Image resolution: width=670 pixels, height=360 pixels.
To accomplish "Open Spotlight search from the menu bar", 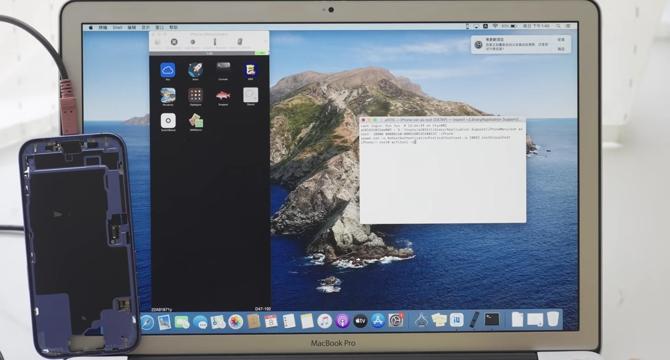I will tap(558, 26).
